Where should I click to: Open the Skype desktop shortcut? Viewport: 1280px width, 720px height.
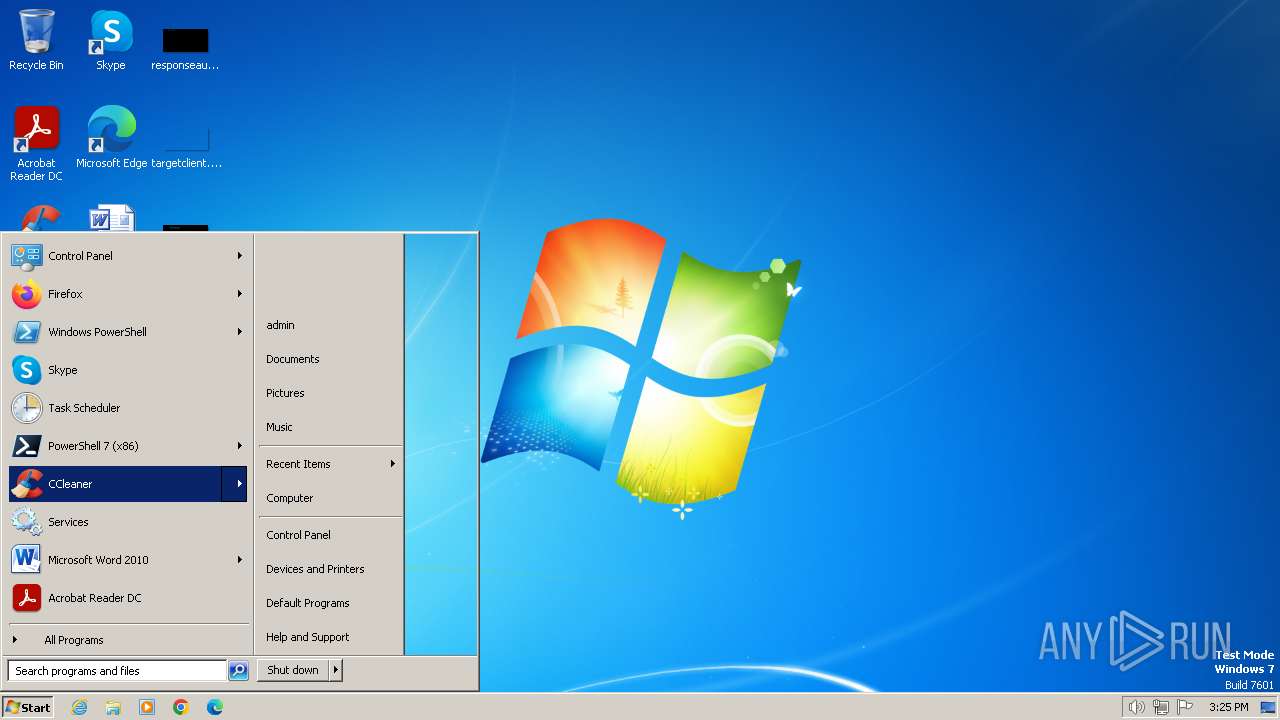[x=110, y=40]
